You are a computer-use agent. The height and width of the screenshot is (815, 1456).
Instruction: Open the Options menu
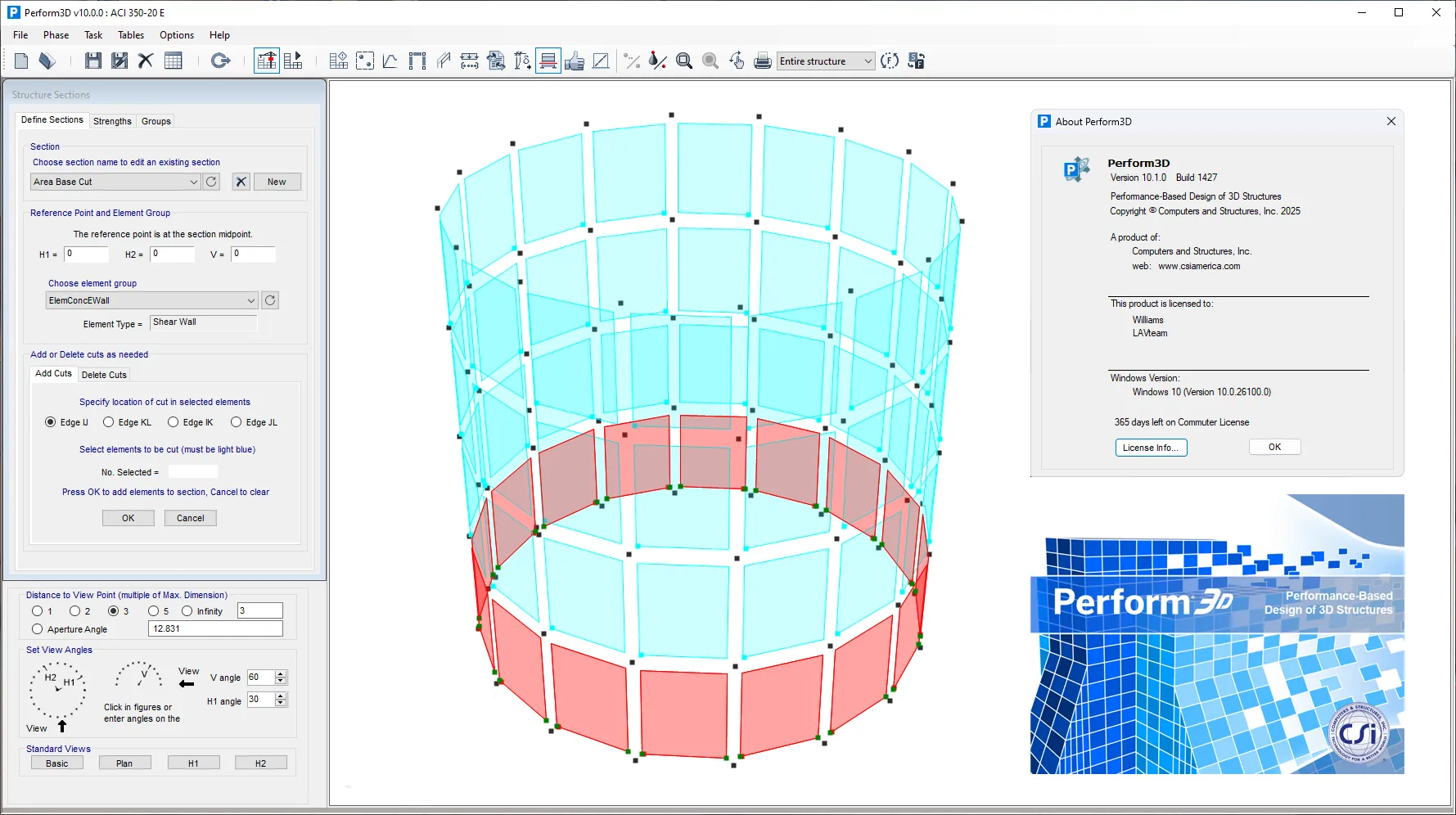pos(177,35)
